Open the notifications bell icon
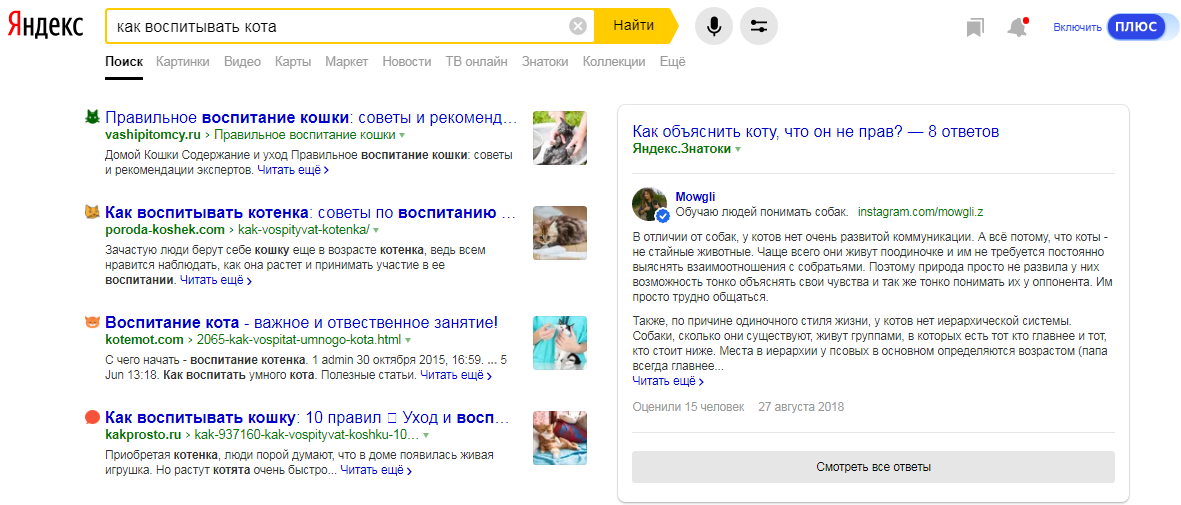Viewport: 1181px width, 505px height. (x=1018, y=27)
